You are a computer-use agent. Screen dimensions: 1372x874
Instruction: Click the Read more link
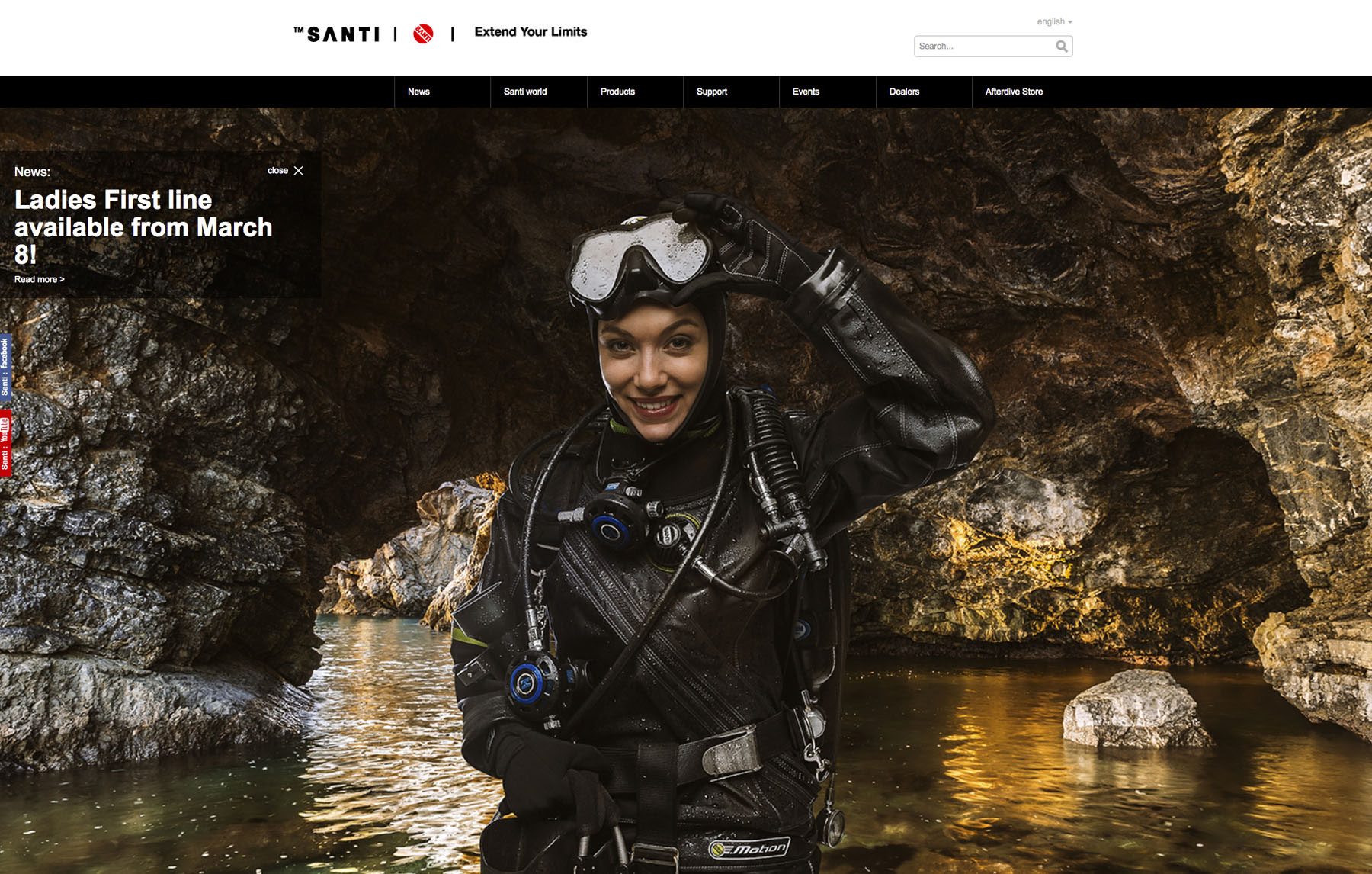40,279
